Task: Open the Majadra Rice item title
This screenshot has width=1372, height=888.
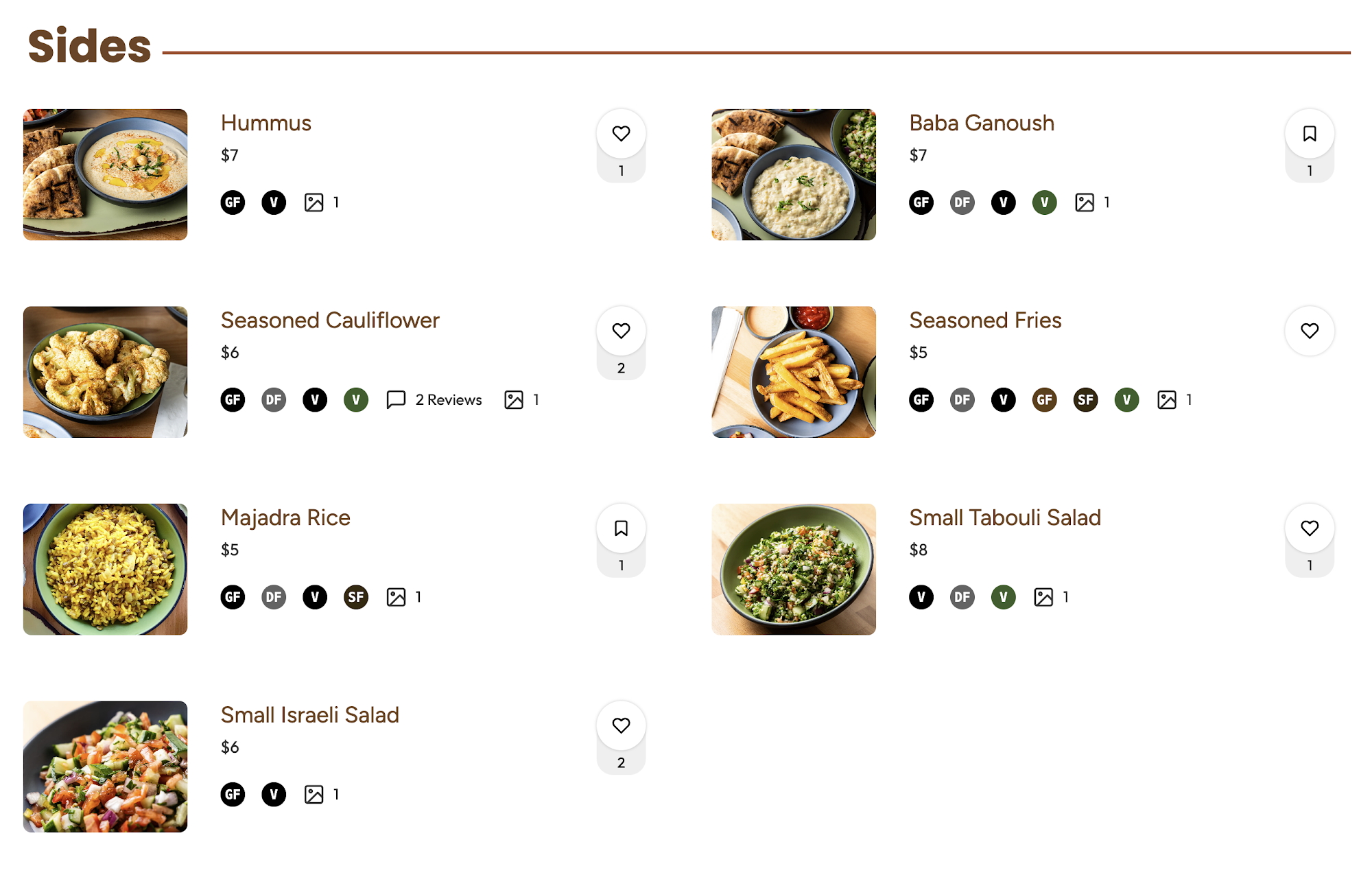Action: pos(285,517)
